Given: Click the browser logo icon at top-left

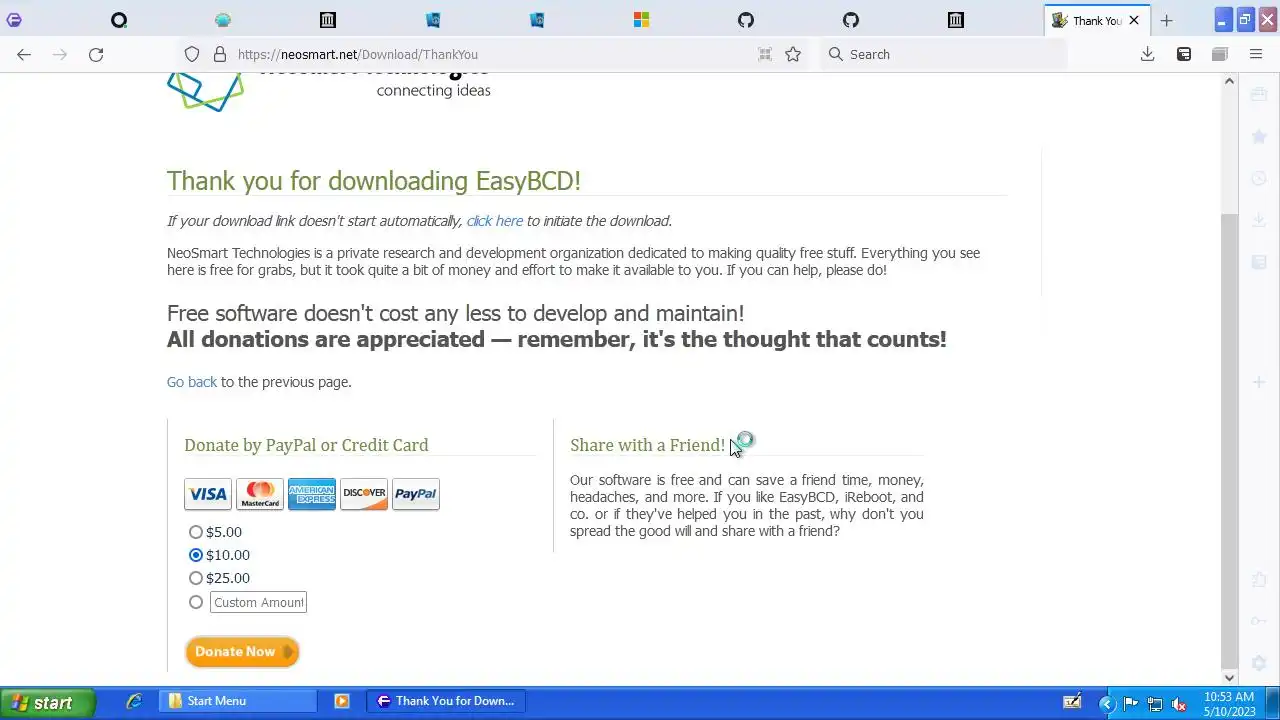Looking at the screenshot, I should tap(14, 20).
